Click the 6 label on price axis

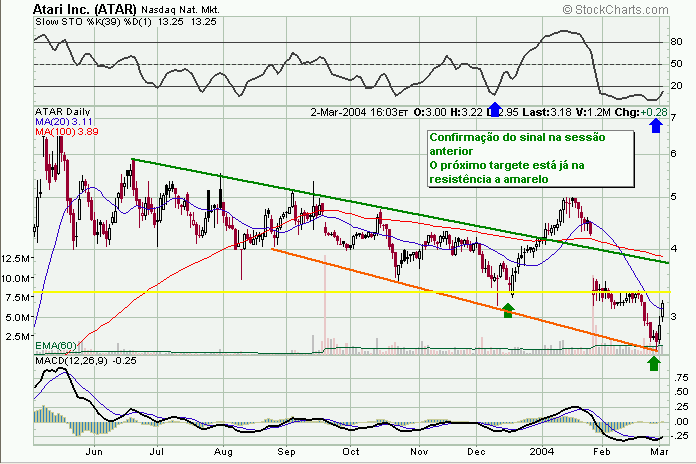[x=673, y=154]
